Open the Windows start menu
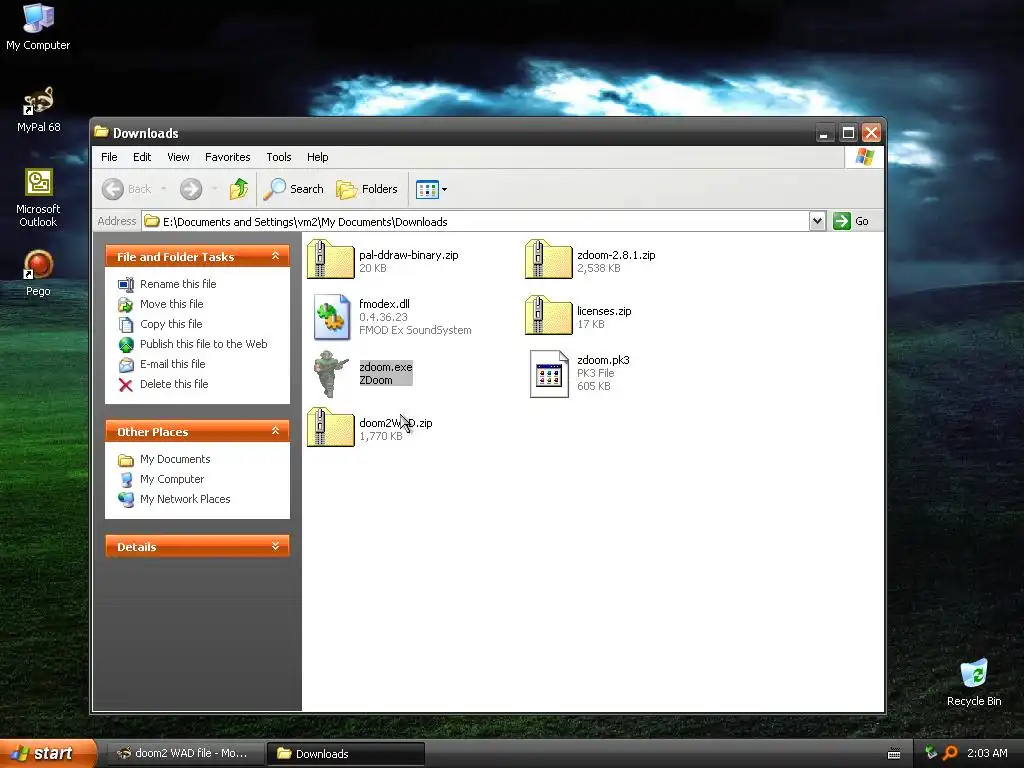 click(47, 753)
